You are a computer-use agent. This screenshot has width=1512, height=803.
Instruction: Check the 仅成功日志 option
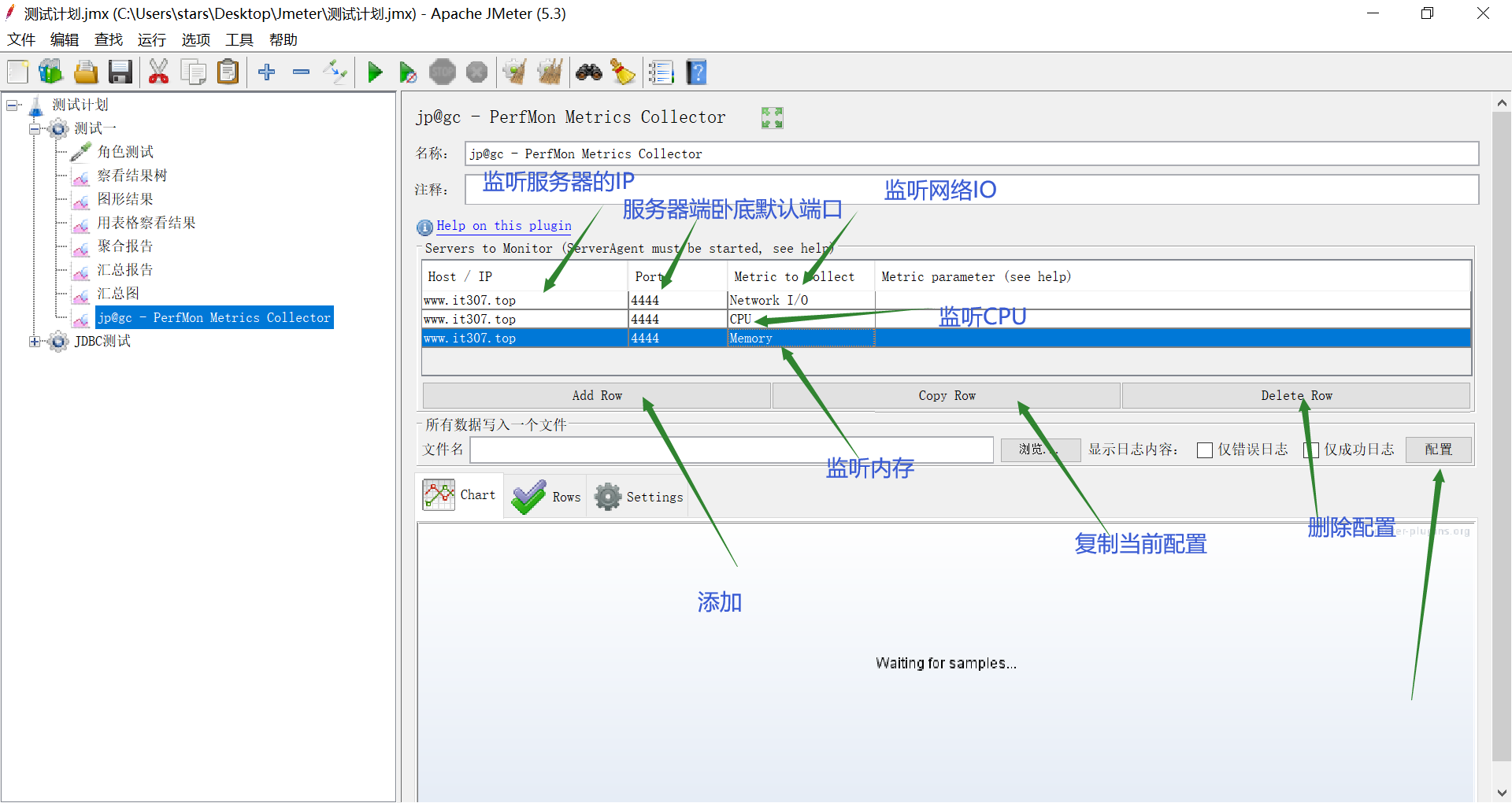pos(1311,450)
